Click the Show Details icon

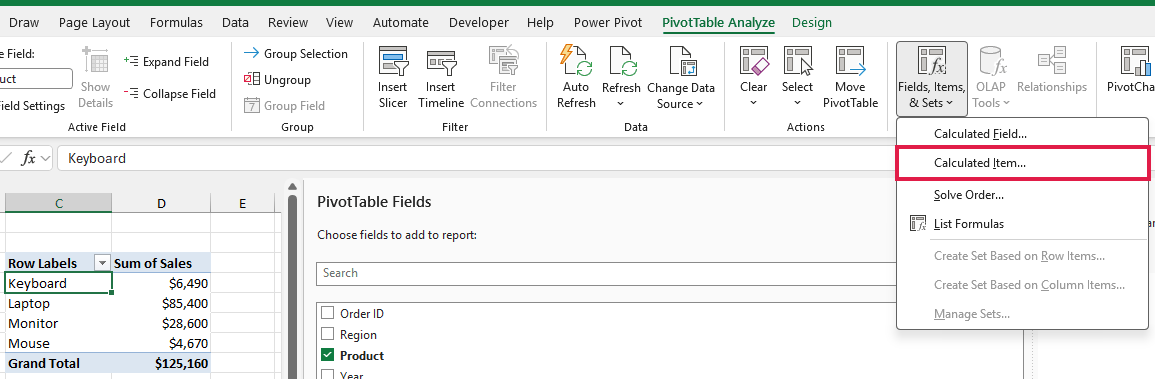click(95, 61)
